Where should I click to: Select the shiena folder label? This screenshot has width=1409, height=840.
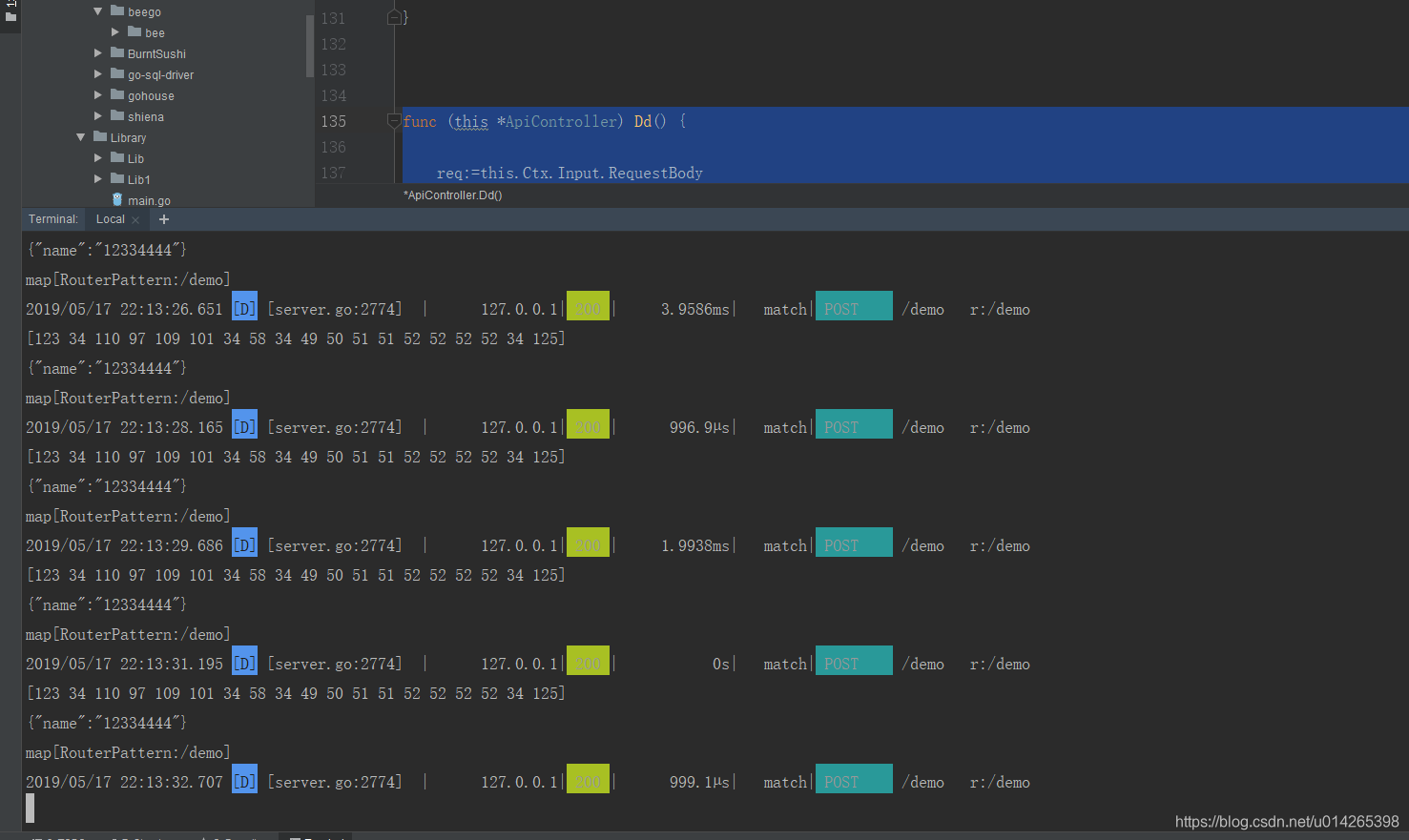[146, 117]
